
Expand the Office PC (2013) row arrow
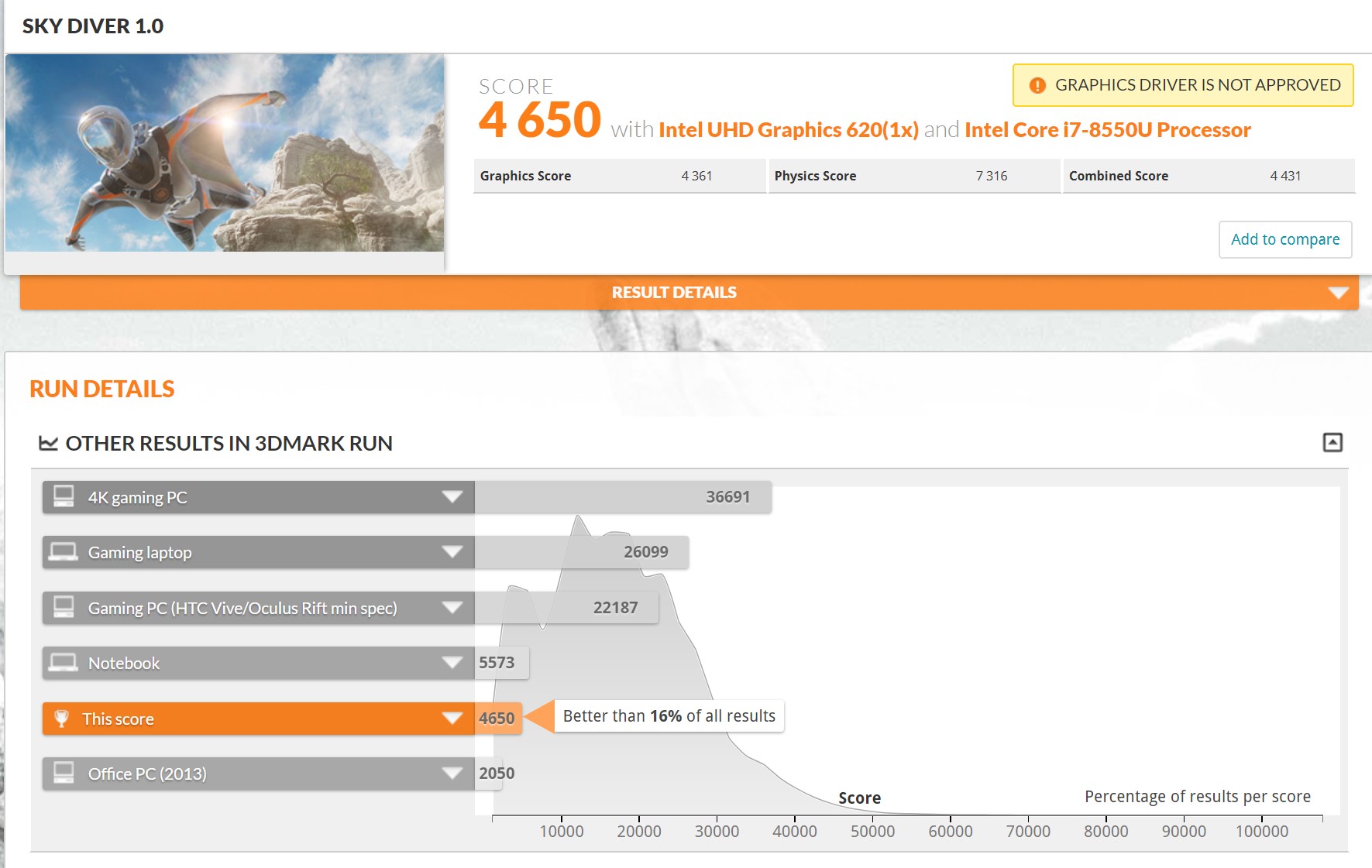(x=452, y=773)
